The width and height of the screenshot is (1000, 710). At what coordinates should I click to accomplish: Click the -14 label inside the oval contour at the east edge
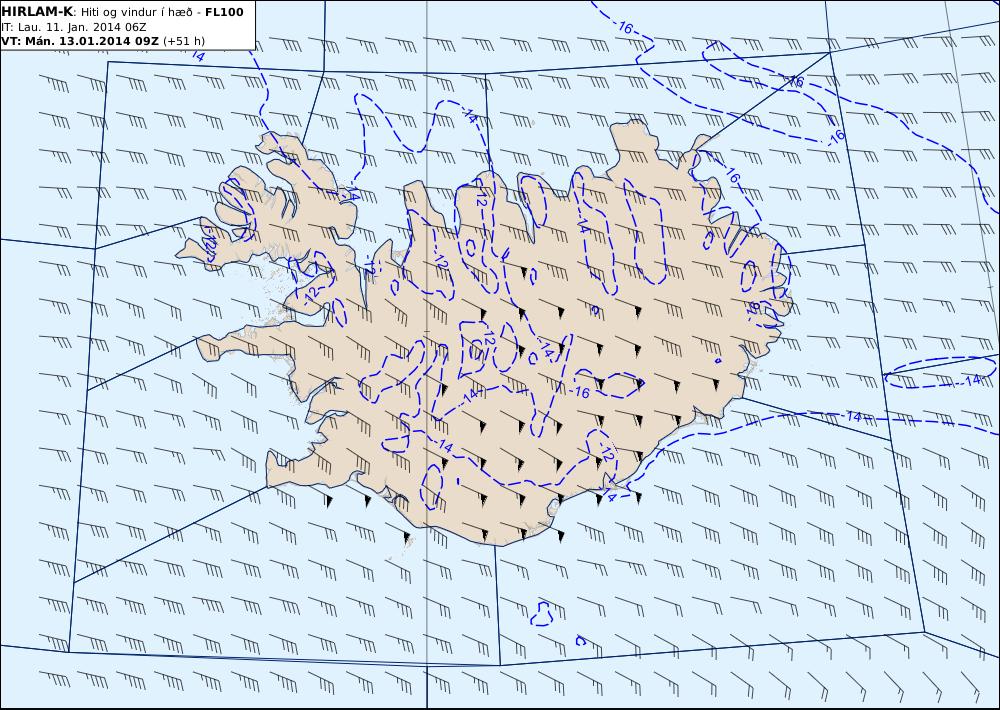pyautogui.click(x=971, y=381)
